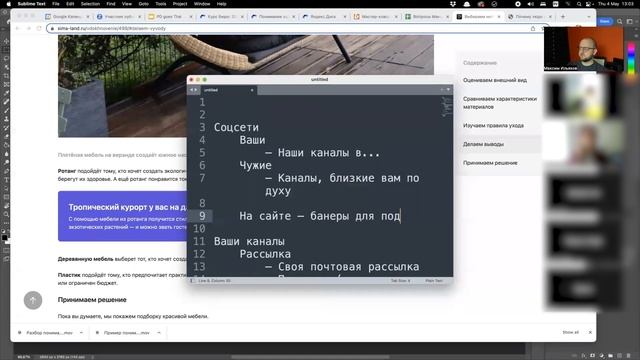Select the Move tool in Photoshop toolbar
The height and width of the screenshot is (360, 640).
click(6, 41)
